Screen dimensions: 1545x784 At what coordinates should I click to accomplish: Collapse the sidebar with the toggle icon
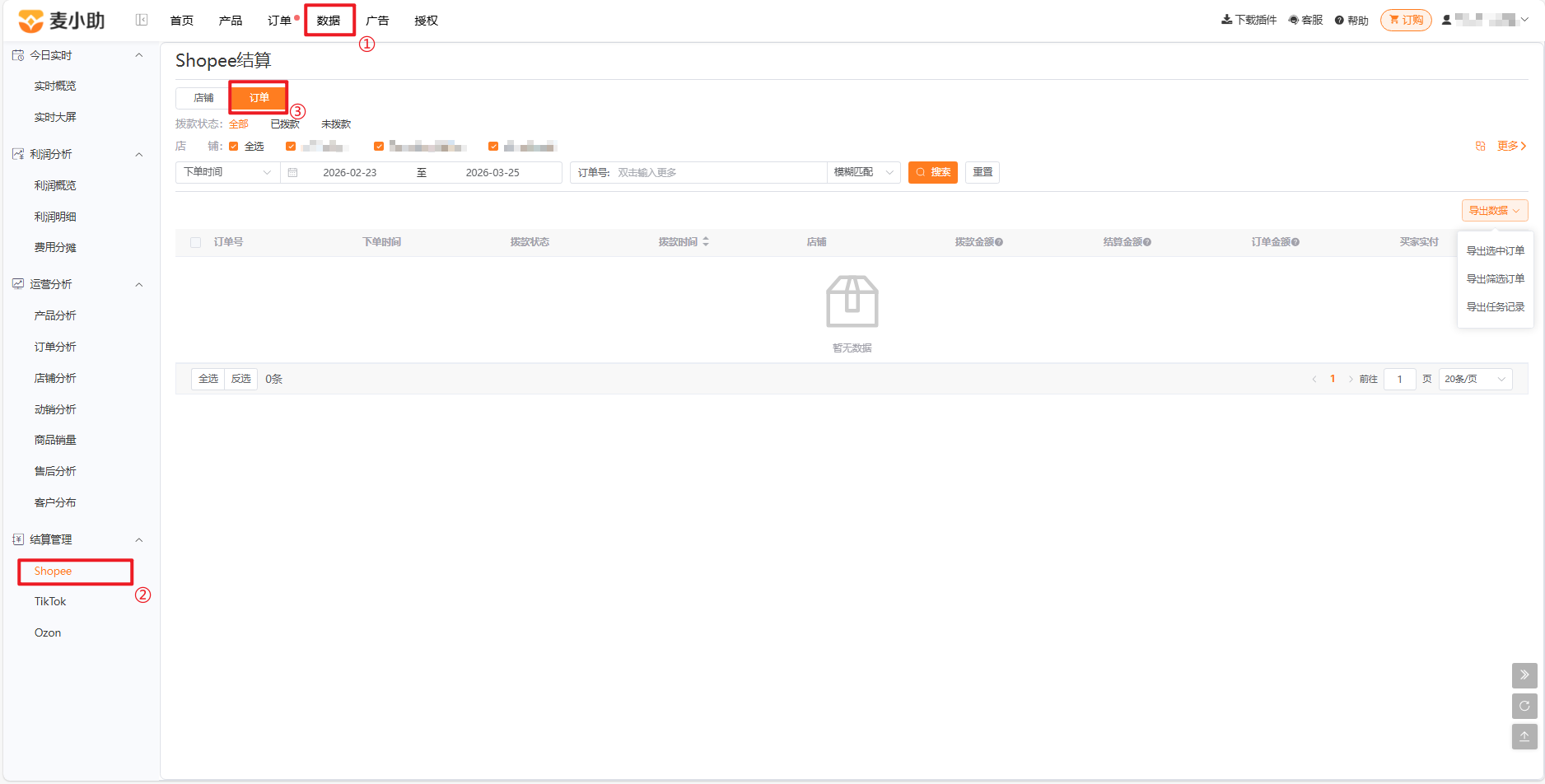[x=142, y=20]
